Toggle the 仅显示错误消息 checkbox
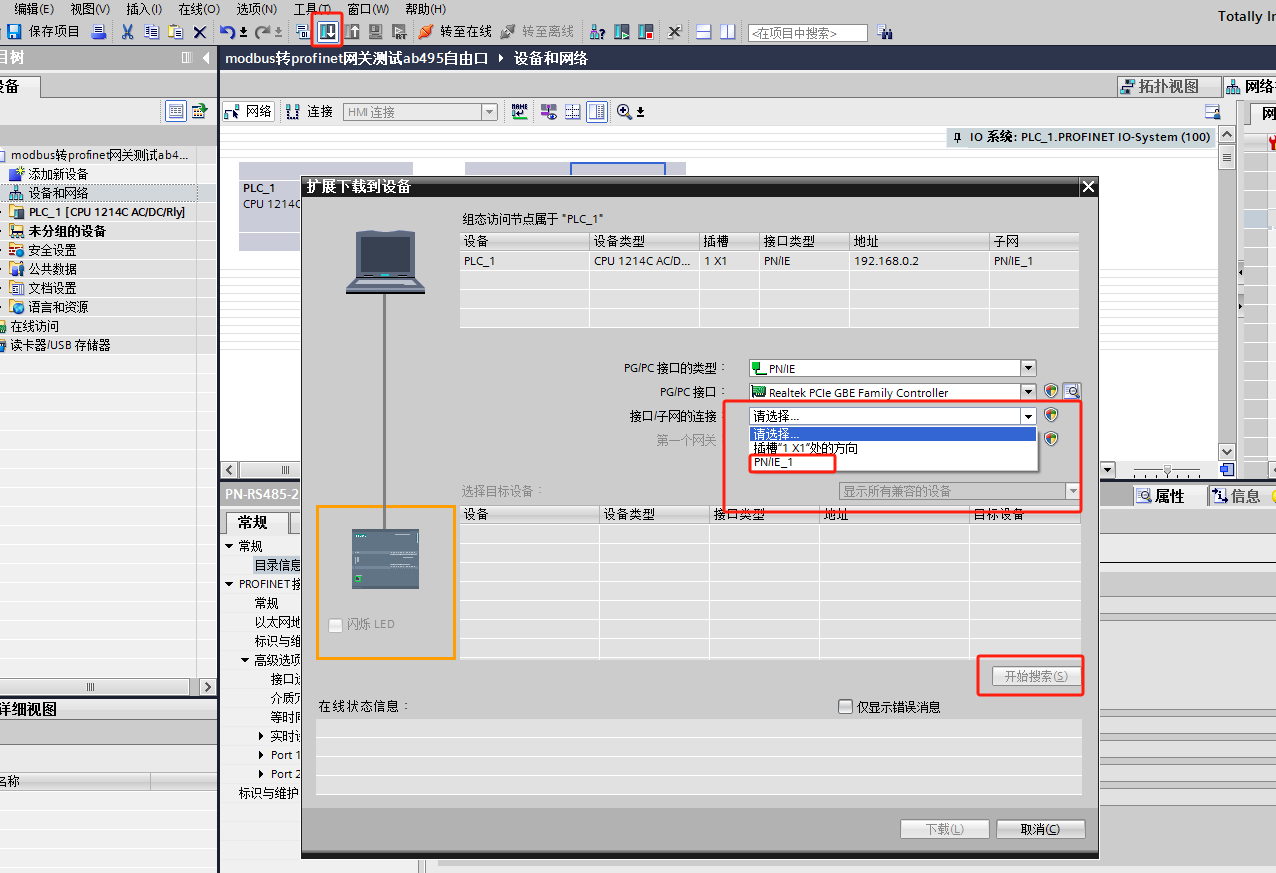The width and height of the screenshot is (1276, 873). [846, 707]
